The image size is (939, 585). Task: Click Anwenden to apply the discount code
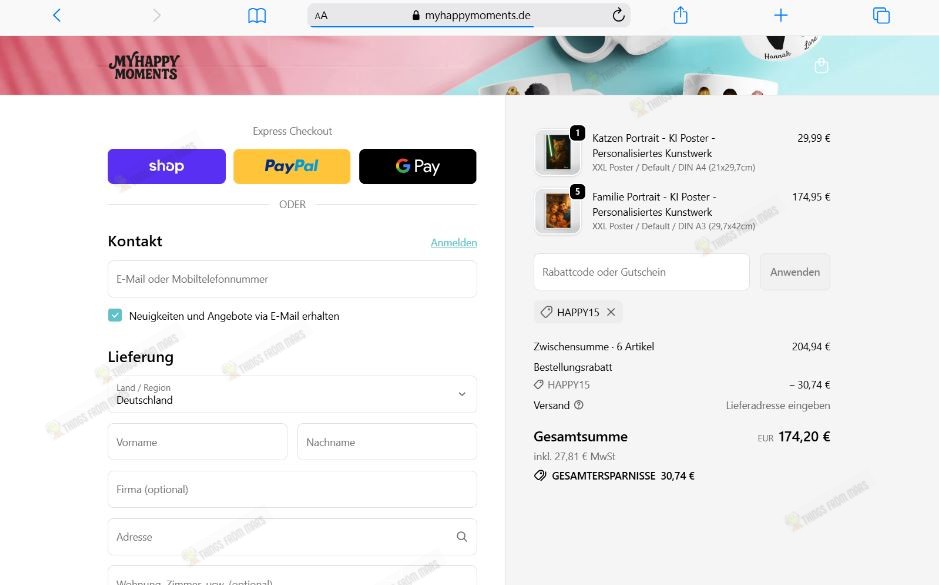(794, 271)
